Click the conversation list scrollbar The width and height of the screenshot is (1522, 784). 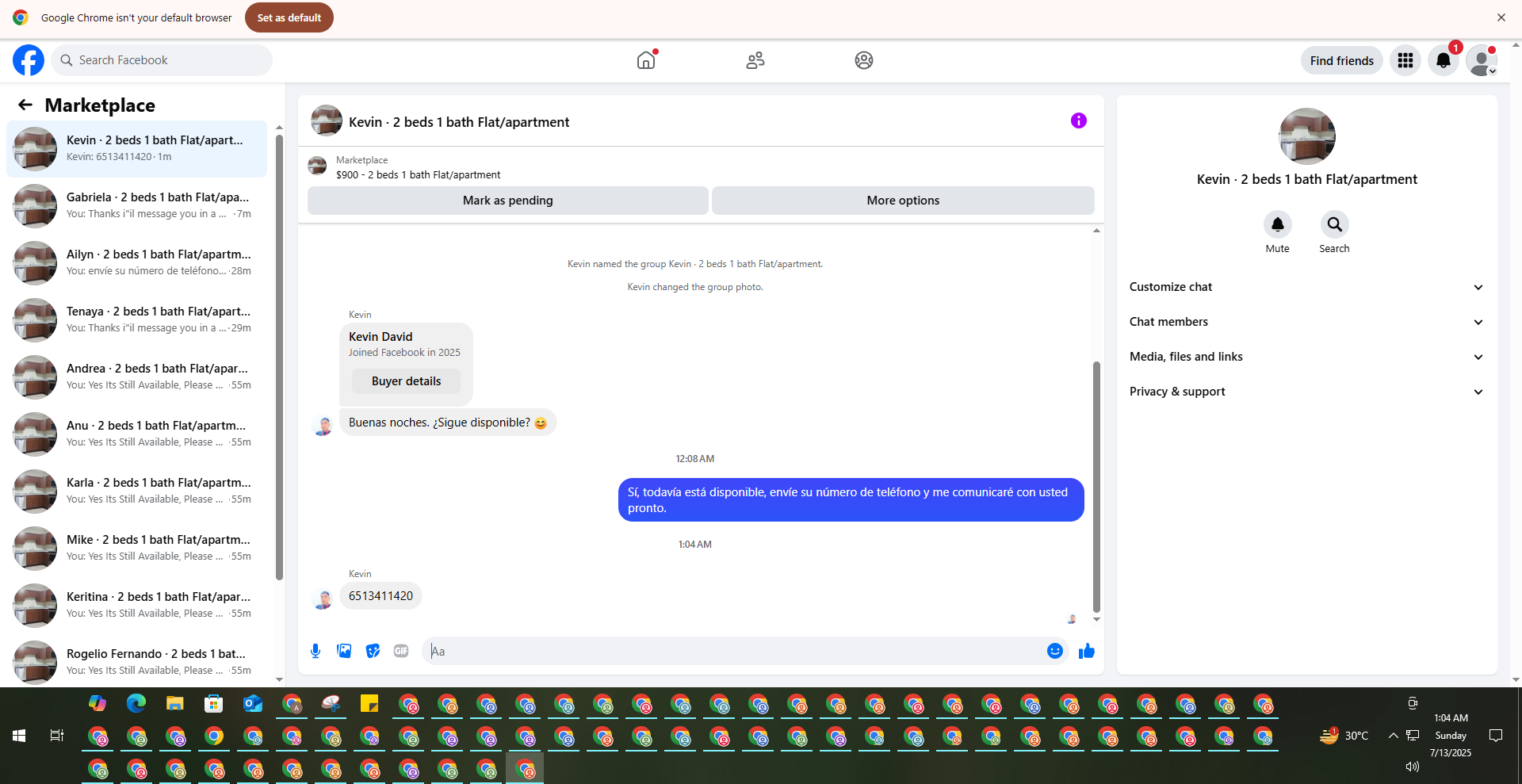(x=279, y=357)
